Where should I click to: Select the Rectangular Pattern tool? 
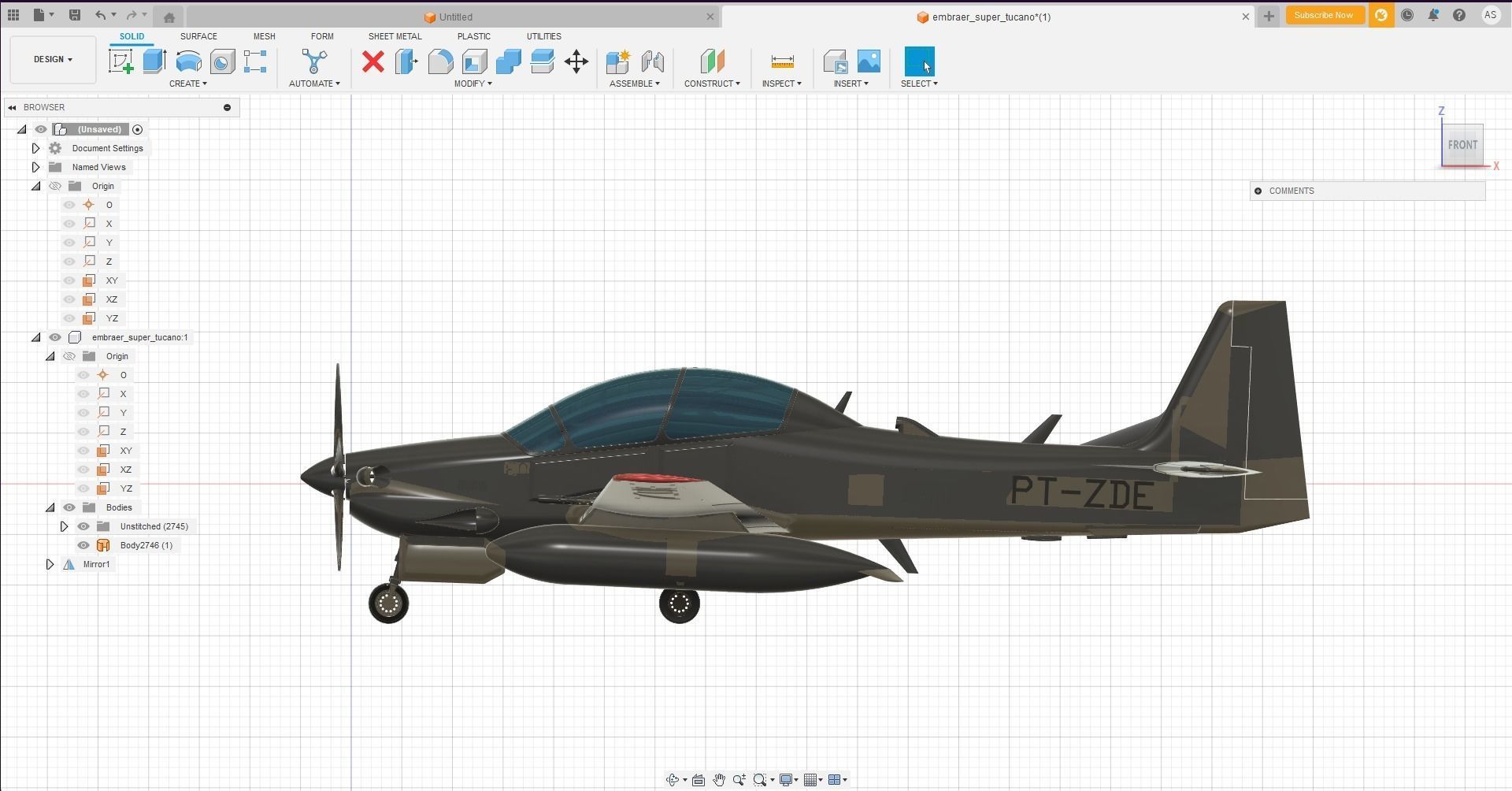pyautogui.click(x=255, y=61)
